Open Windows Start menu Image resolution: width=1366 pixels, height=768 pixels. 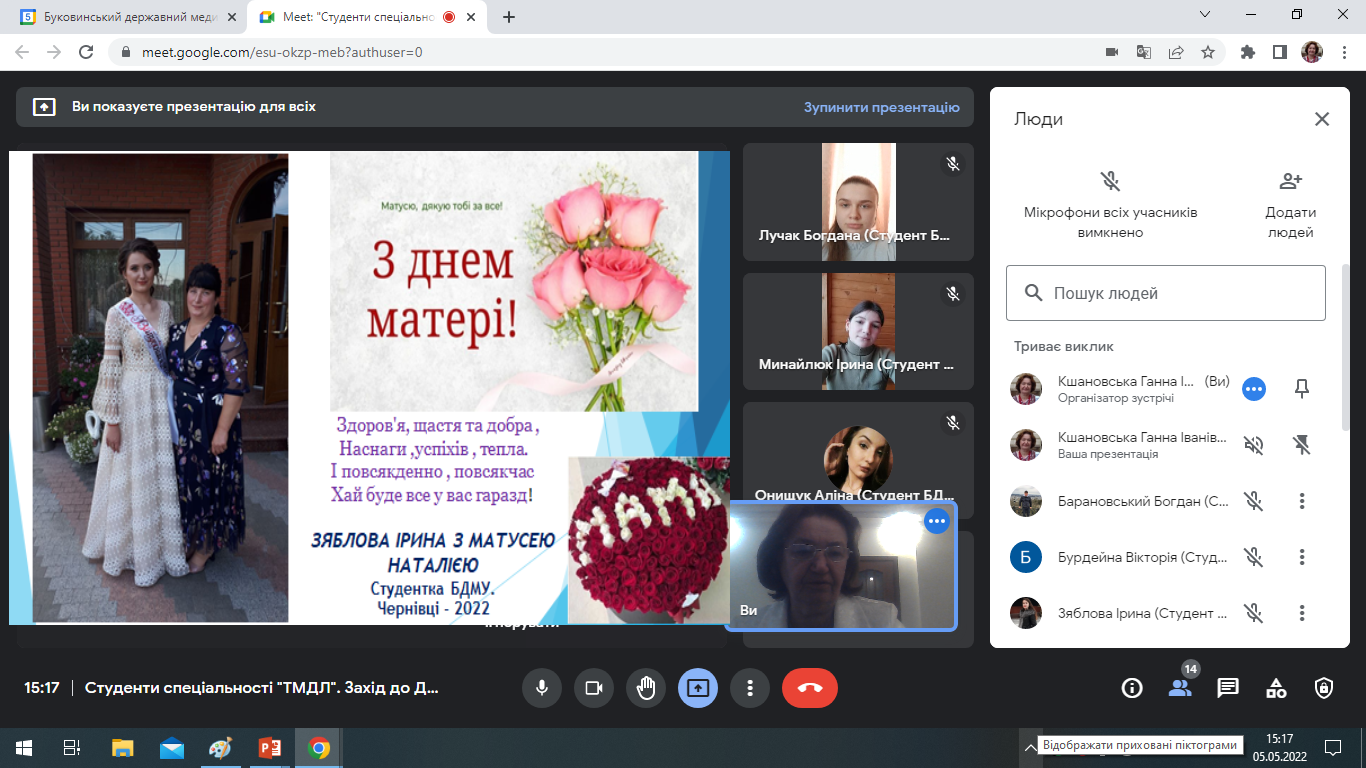click(23, 747)
